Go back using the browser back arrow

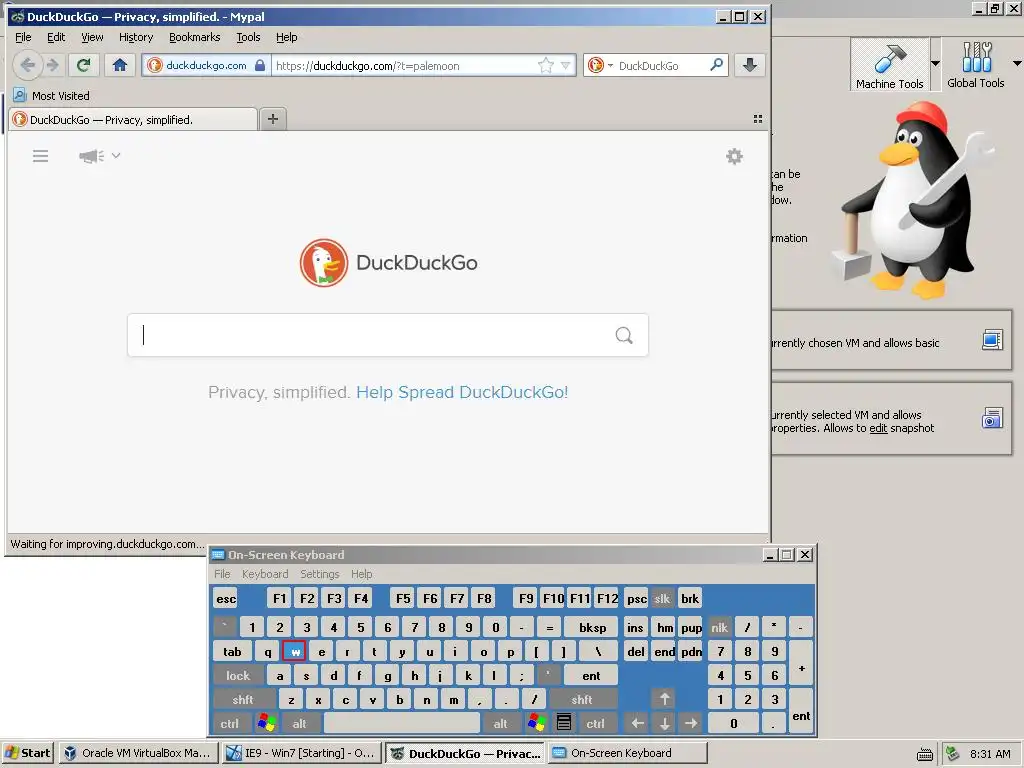pyautogui.click(x=27, y=65)
